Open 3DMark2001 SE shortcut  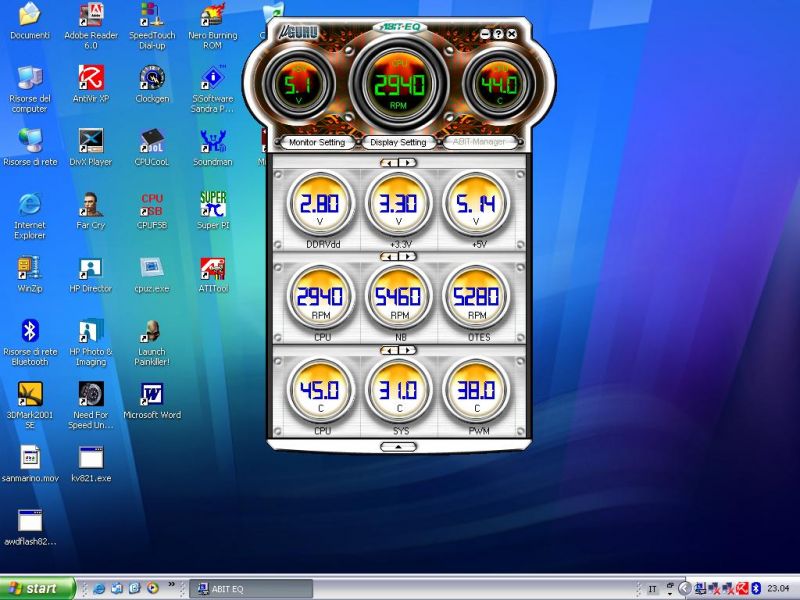tap(30, 406)
